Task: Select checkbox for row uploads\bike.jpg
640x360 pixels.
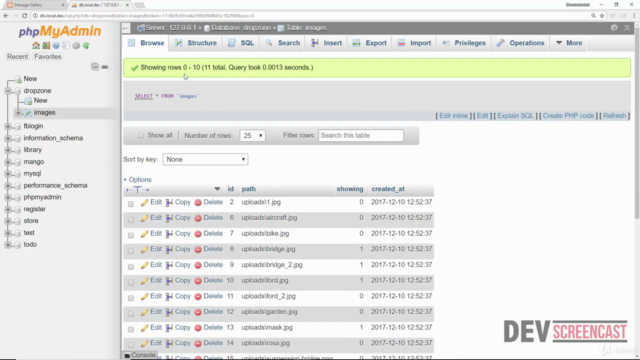Action: pos(131,235)
